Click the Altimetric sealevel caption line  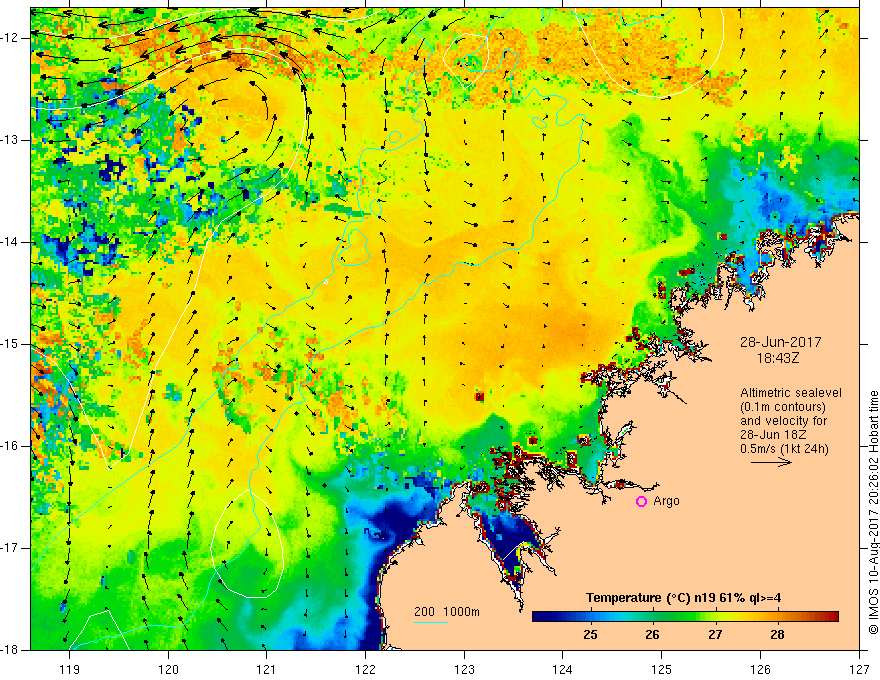[791, 393]
